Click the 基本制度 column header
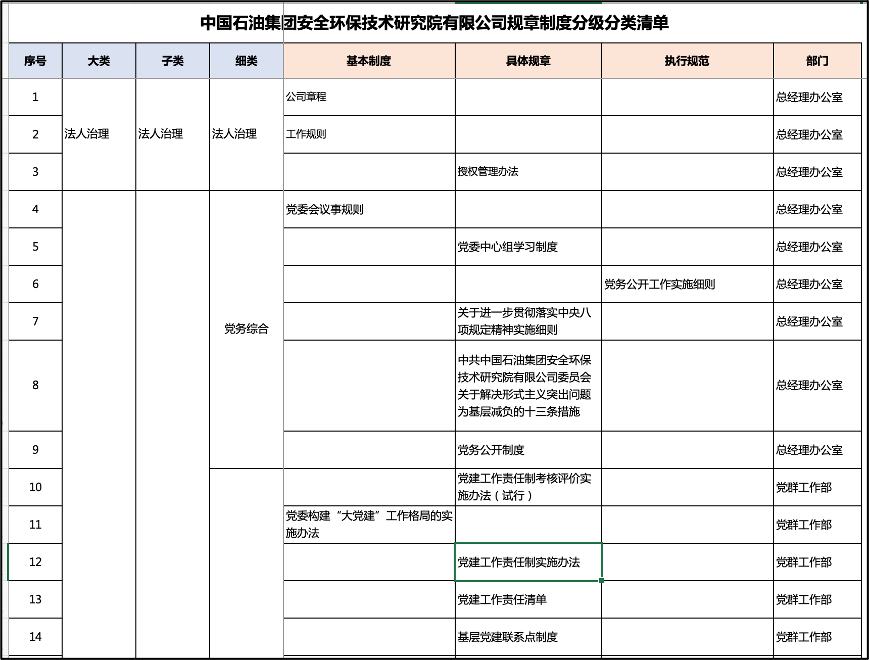The height and width of the screenshot is (660, 870). 369,61
